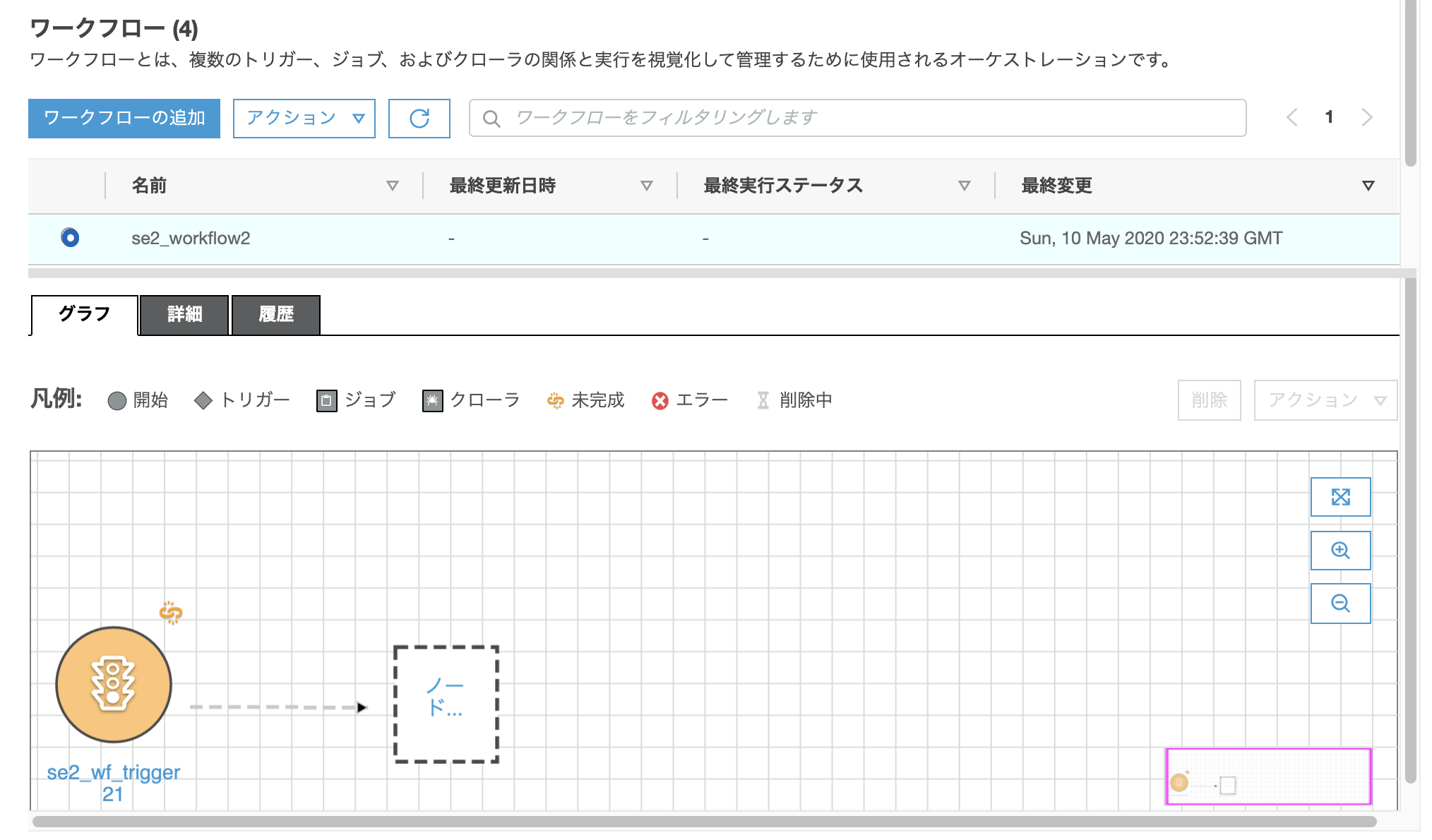Screen dimensions: 1432x840
Task: Click the zoom-in icon on the graph canvas
Action: coord(1339,550)
